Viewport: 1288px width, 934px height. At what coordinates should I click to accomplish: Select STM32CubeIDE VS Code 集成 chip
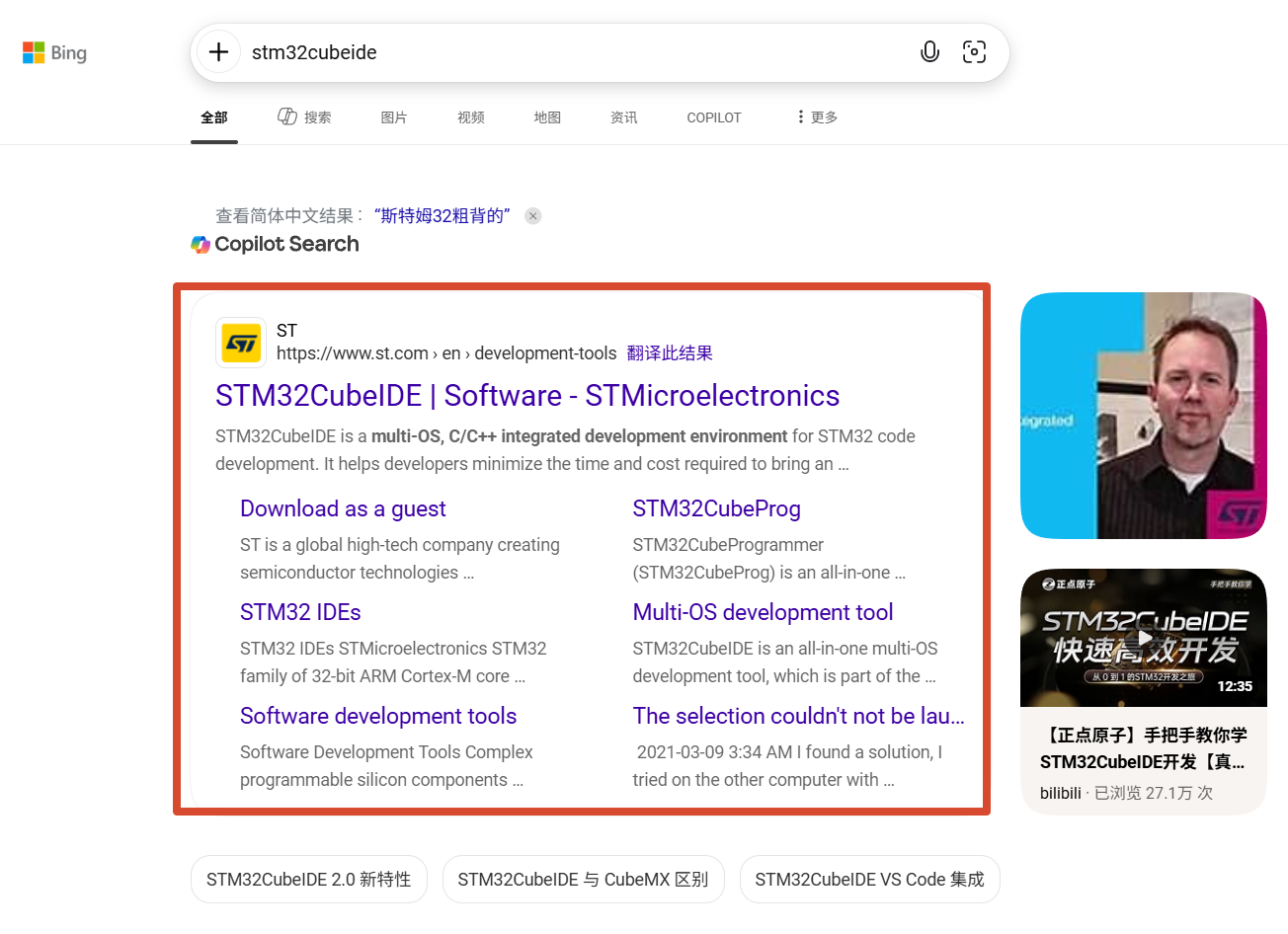tap(870, 880)
